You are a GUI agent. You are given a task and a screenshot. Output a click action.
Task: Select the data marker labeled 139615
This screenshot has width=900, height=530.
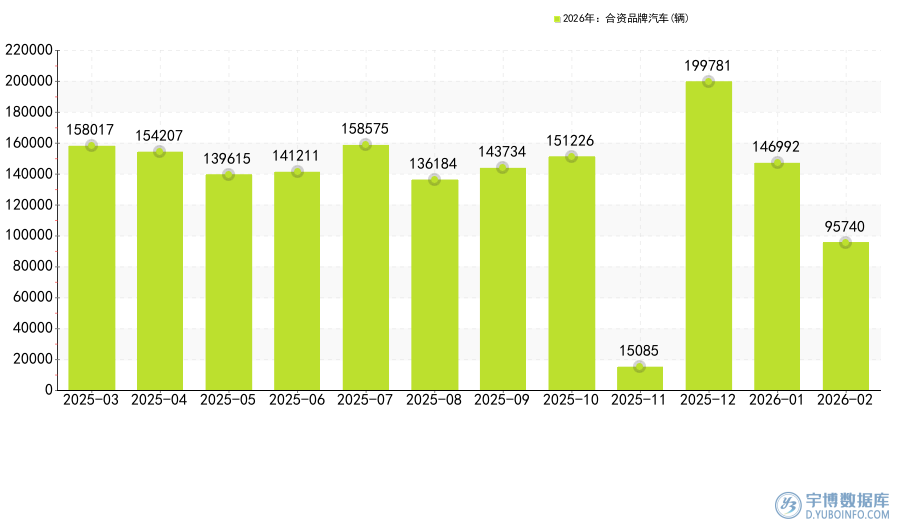tap(228, 175)
